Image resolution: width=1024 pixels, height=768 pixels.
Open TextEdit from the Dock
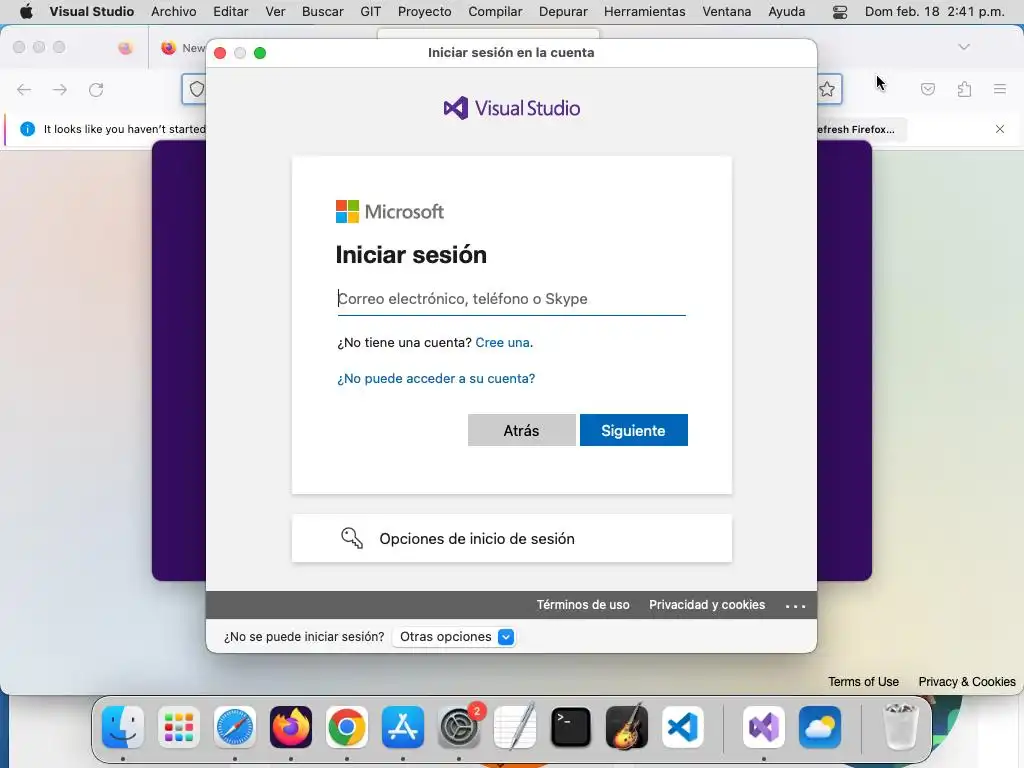(515, 727)
